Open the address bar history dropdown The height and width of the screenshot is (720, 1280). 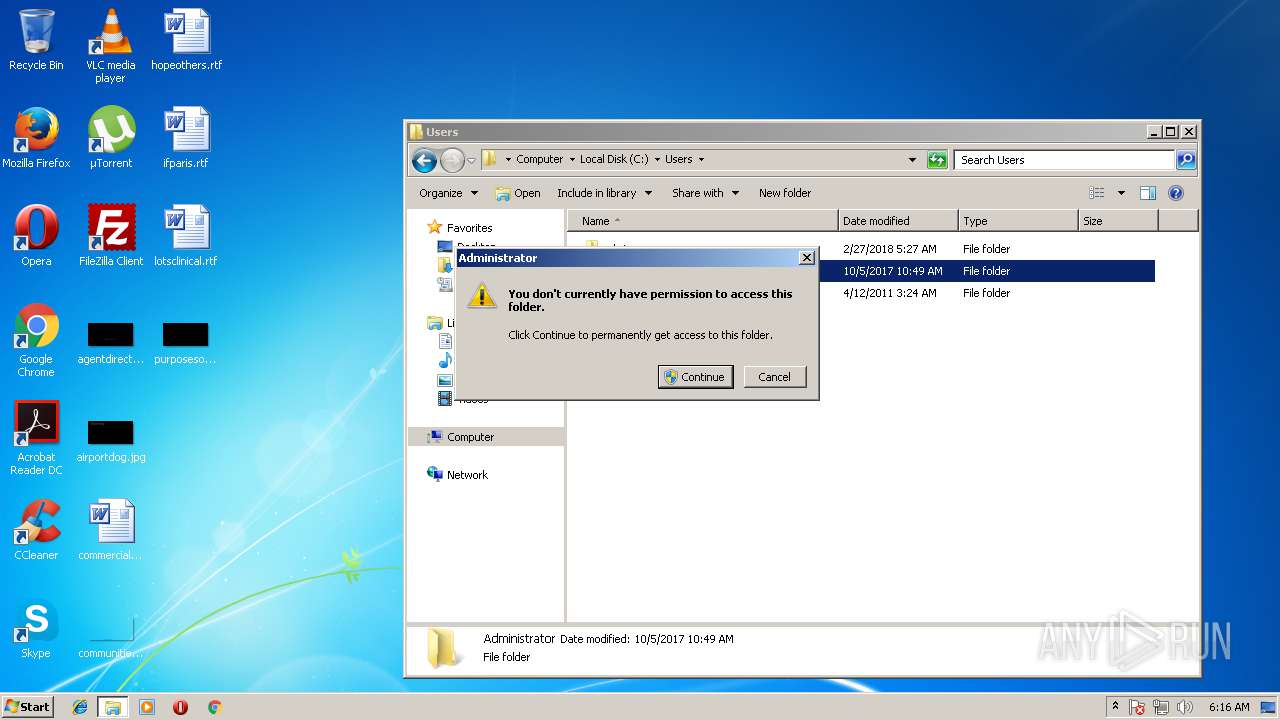(x=912, y=160)
